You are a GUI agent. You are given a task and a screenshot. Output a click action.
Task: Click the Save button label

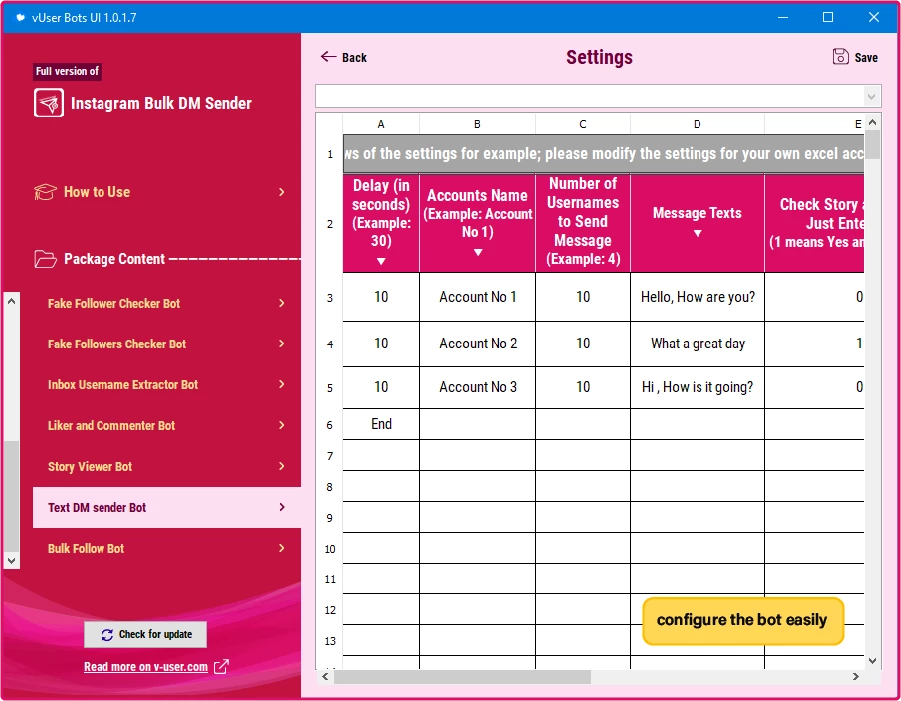[866, 57]
